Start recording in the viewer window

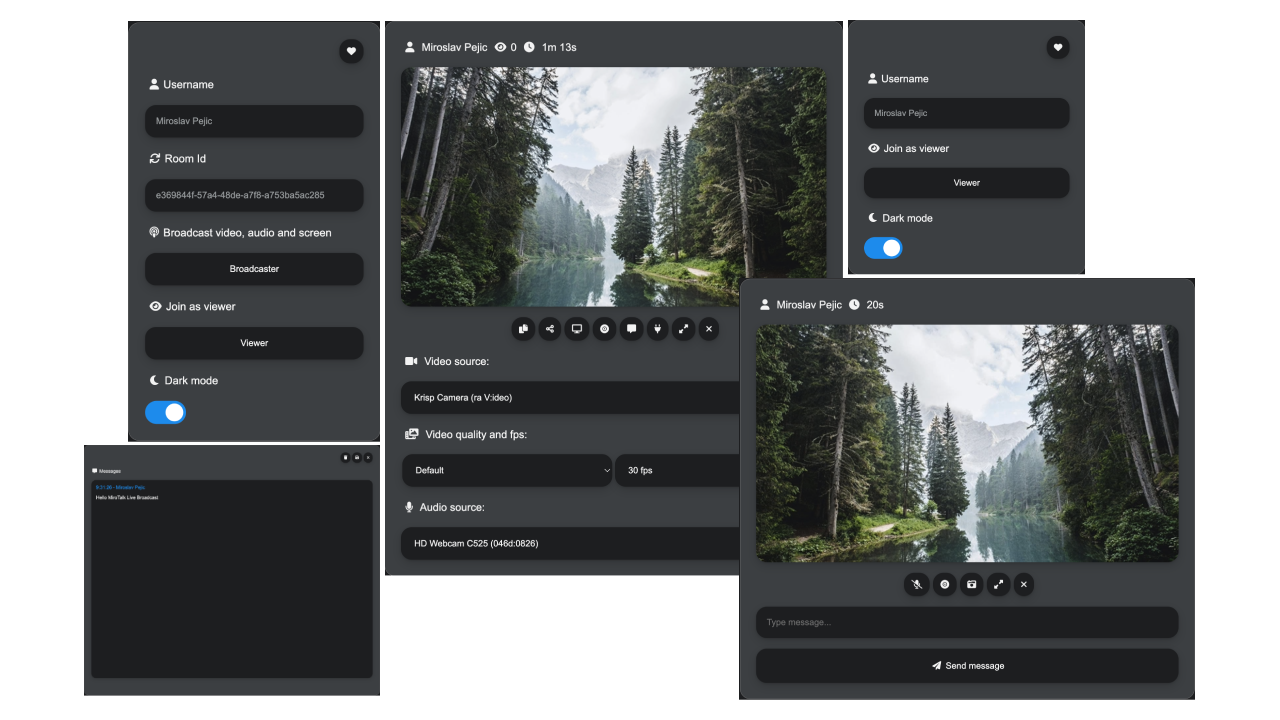[945, 584]
